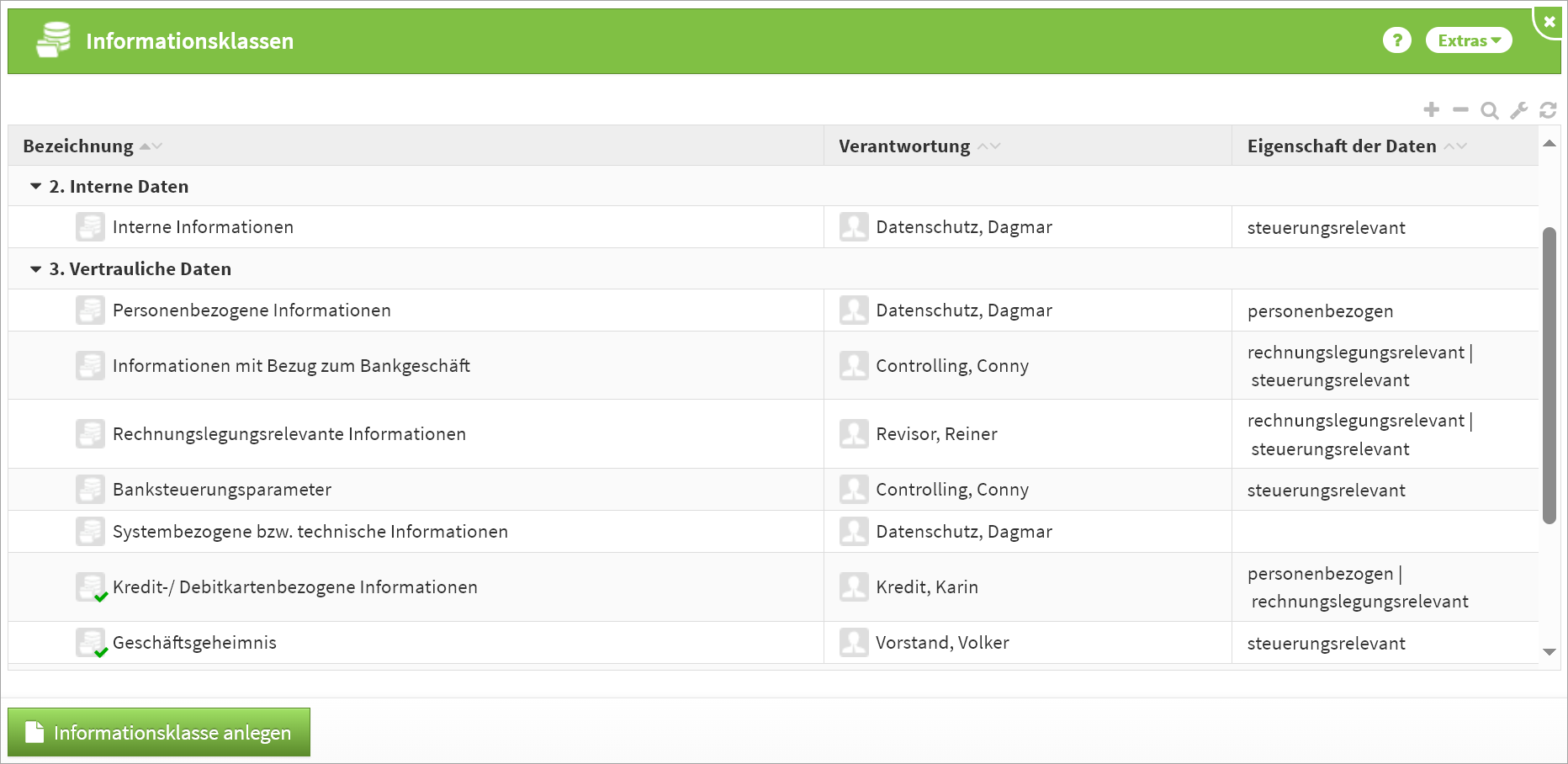Click the Geschäftsgeheimnis class icon with checkmark

91,643
